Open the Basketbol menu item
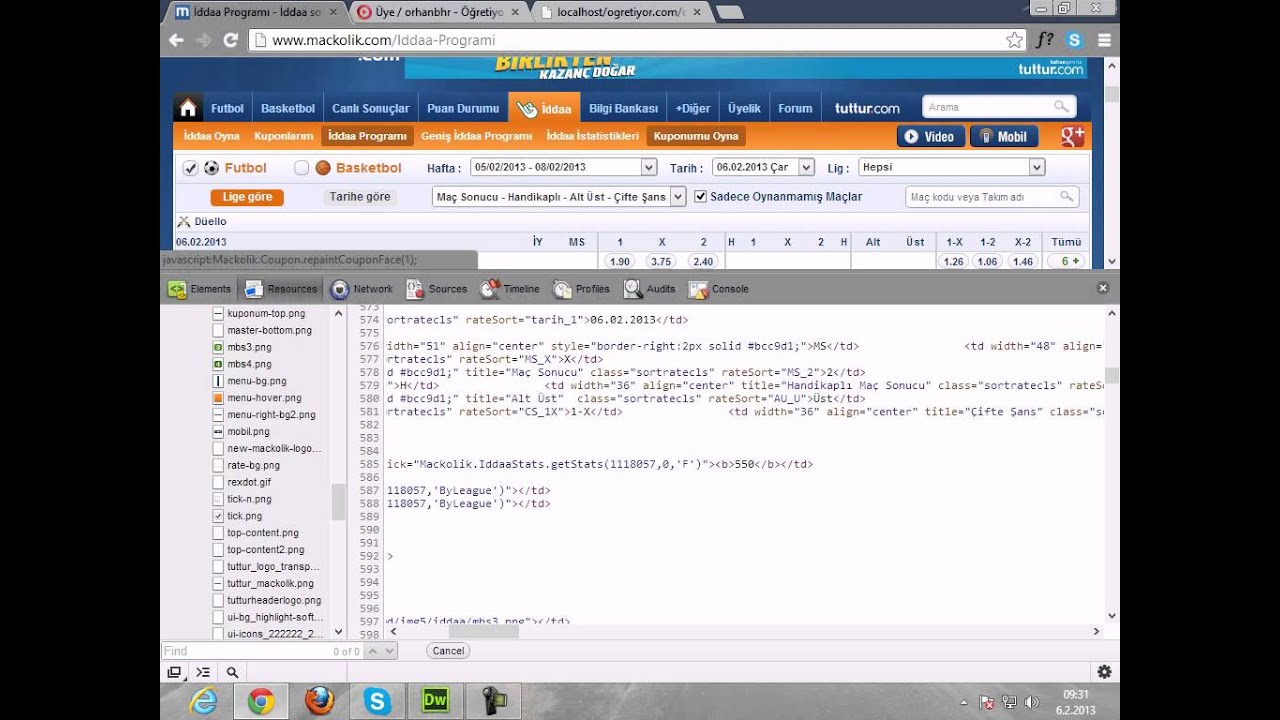Viewport: 1280px width, 720px height. (x=288, y=108)
